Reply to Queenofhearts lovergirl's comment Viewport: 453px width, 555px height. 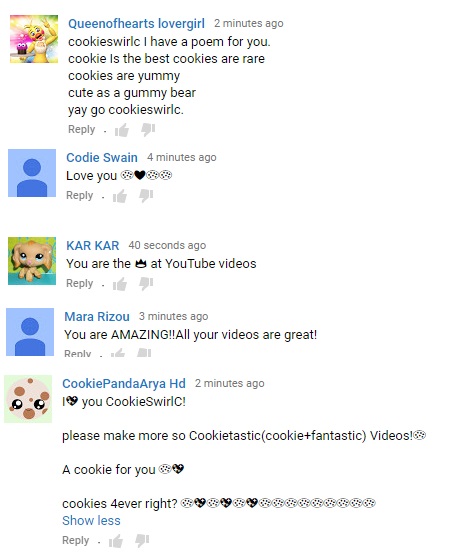pyautogui.click(x=81, y=130)
